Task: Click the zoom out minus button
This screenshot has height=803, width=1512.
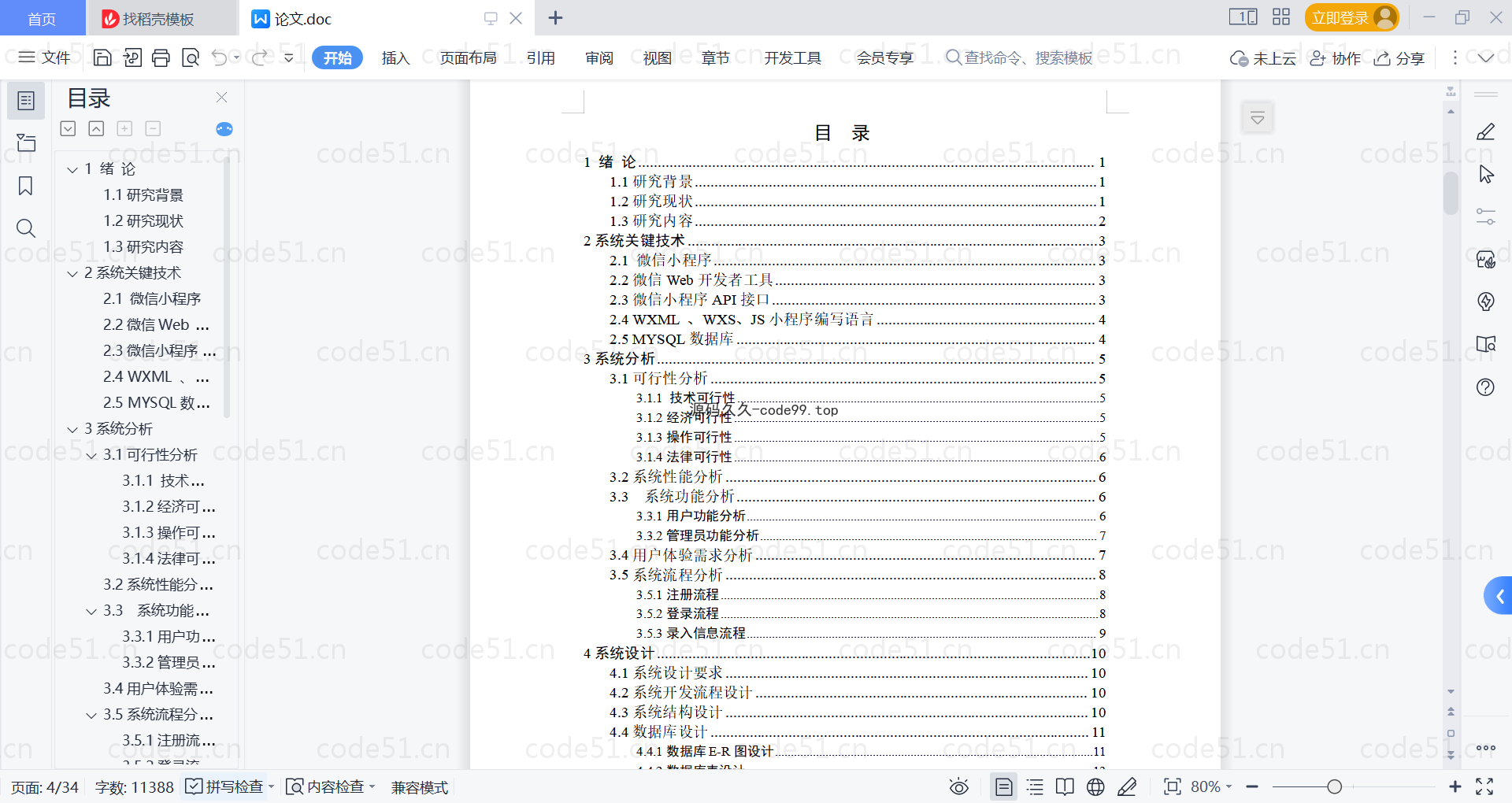Action: [x=1252, y=786]
